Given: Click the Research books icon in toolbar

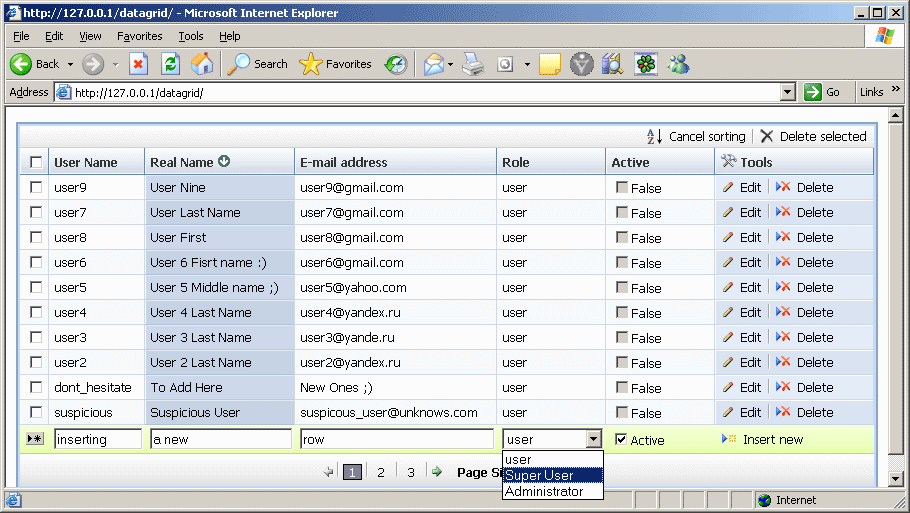Looking at the screenshot, I should (x=612, y=64).
